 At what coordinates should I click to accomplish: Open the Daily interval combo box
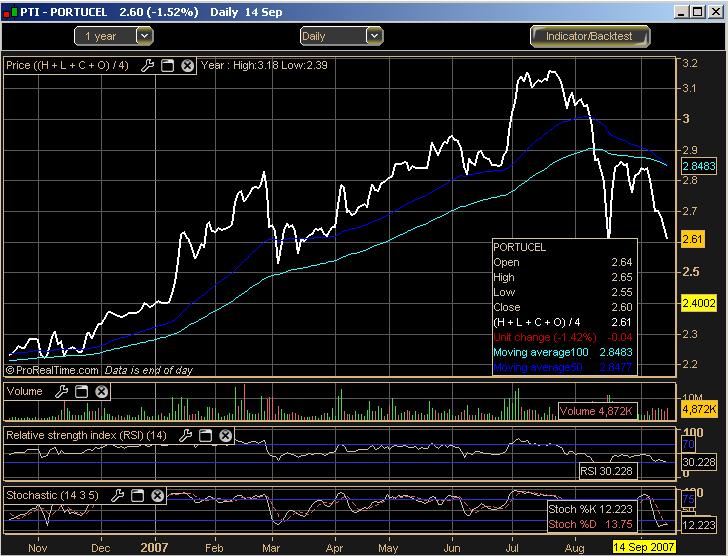pos(342,36)
